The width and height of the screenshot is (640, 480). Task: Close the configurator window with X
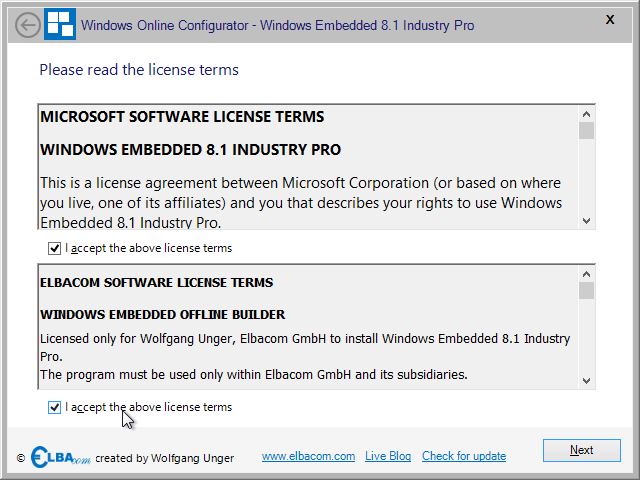pyautogui.click(x=610, y=19)
